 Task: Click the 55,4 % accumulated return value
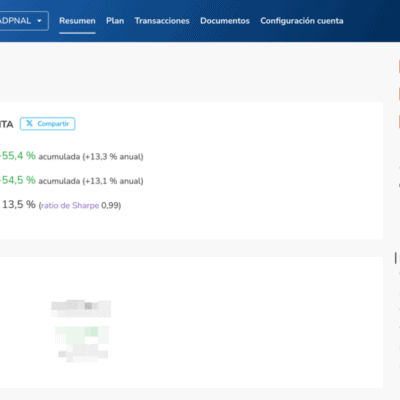click(18, 156)
